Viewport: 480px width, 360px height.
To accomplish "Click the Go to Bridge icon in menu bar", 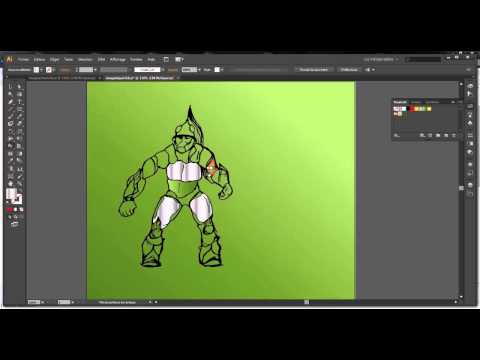I will (166, 60).
